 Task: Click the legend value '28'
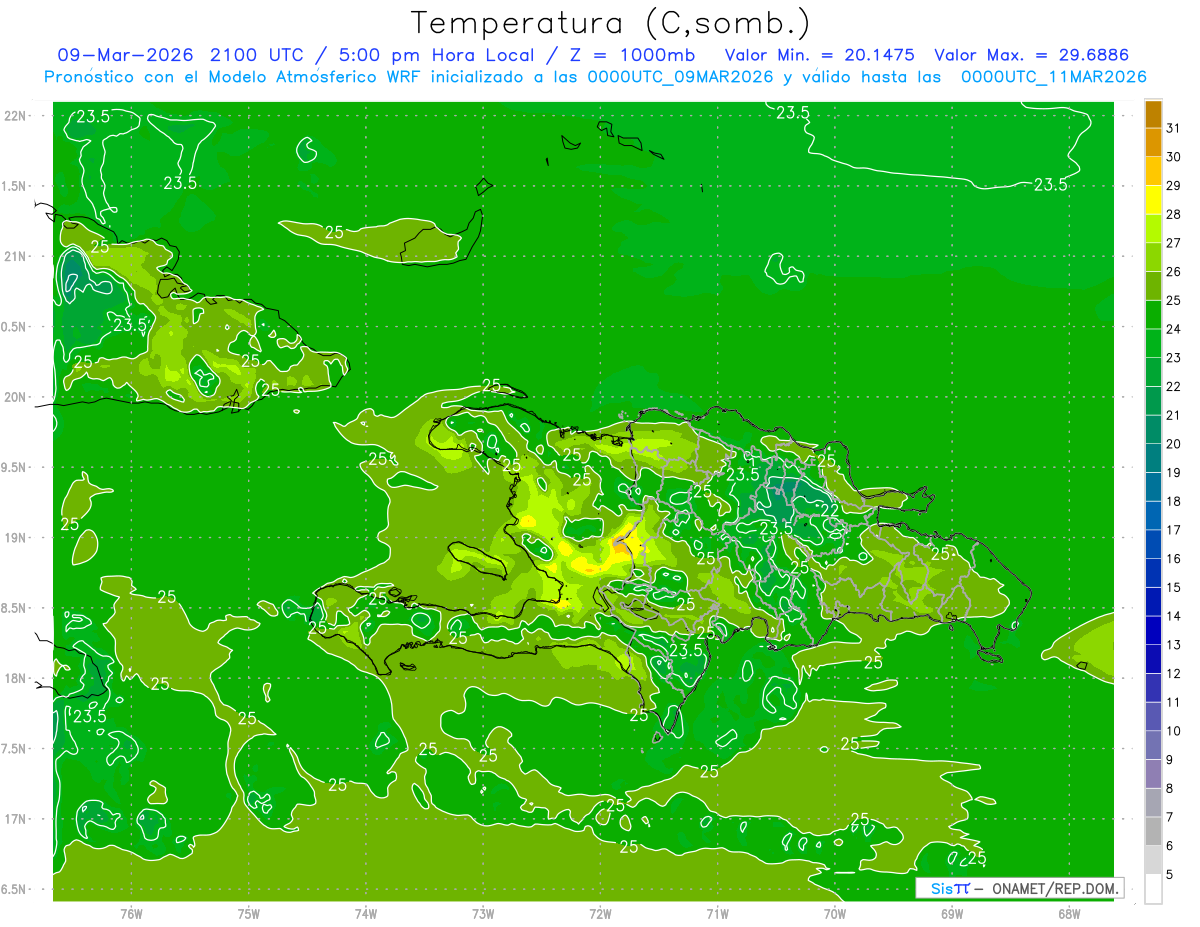(1173, 214)
